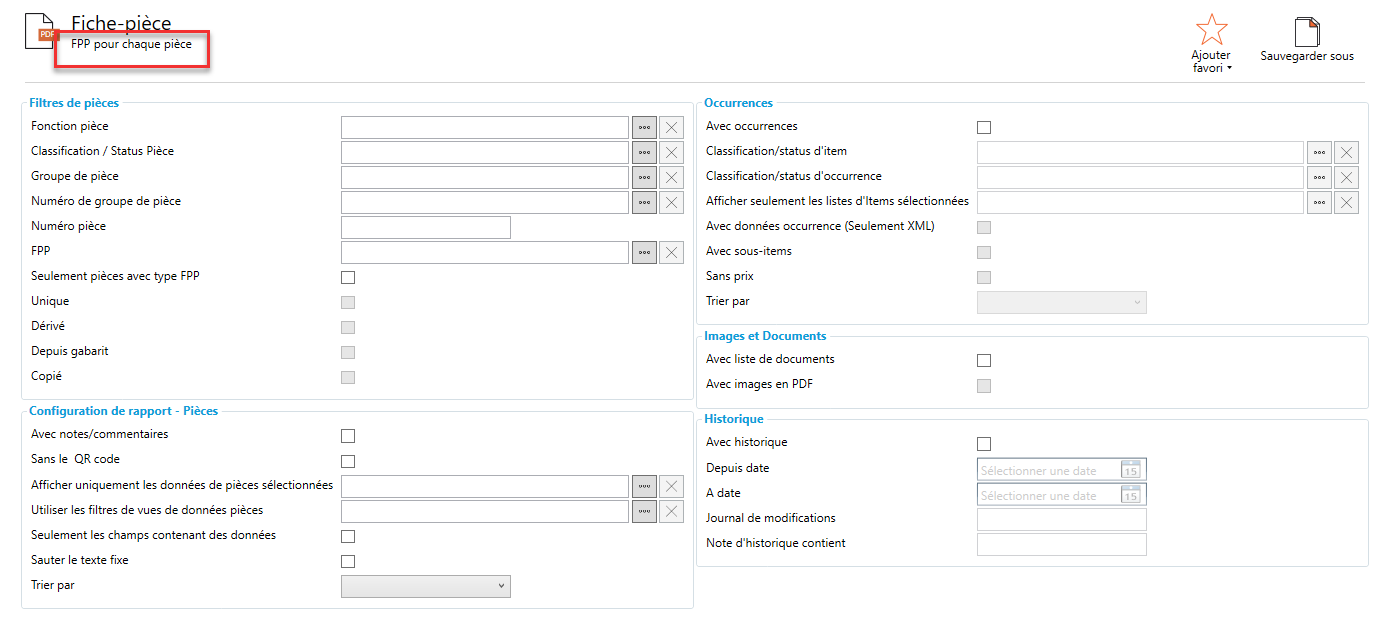Enable Avec historique checkbox

click(x=984, y=444)
